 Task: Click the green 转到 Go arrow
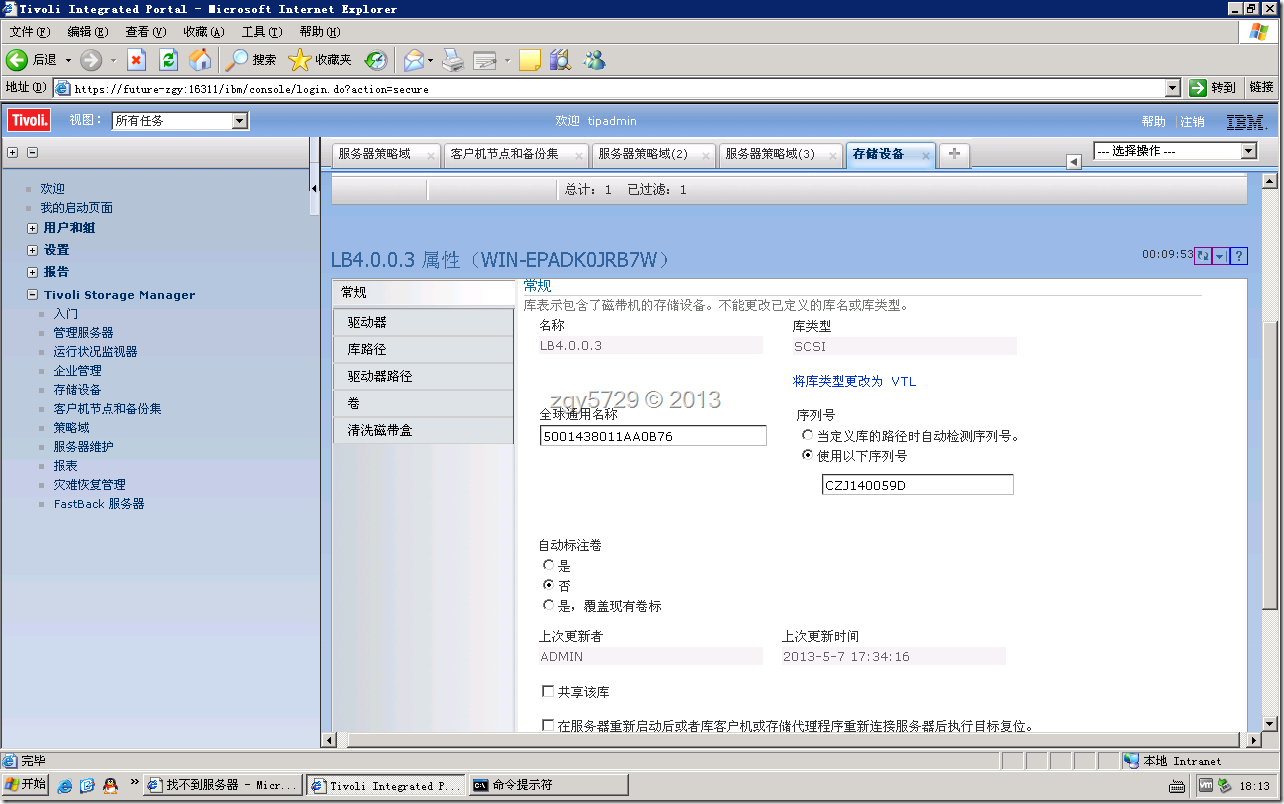pos(1198,88)
